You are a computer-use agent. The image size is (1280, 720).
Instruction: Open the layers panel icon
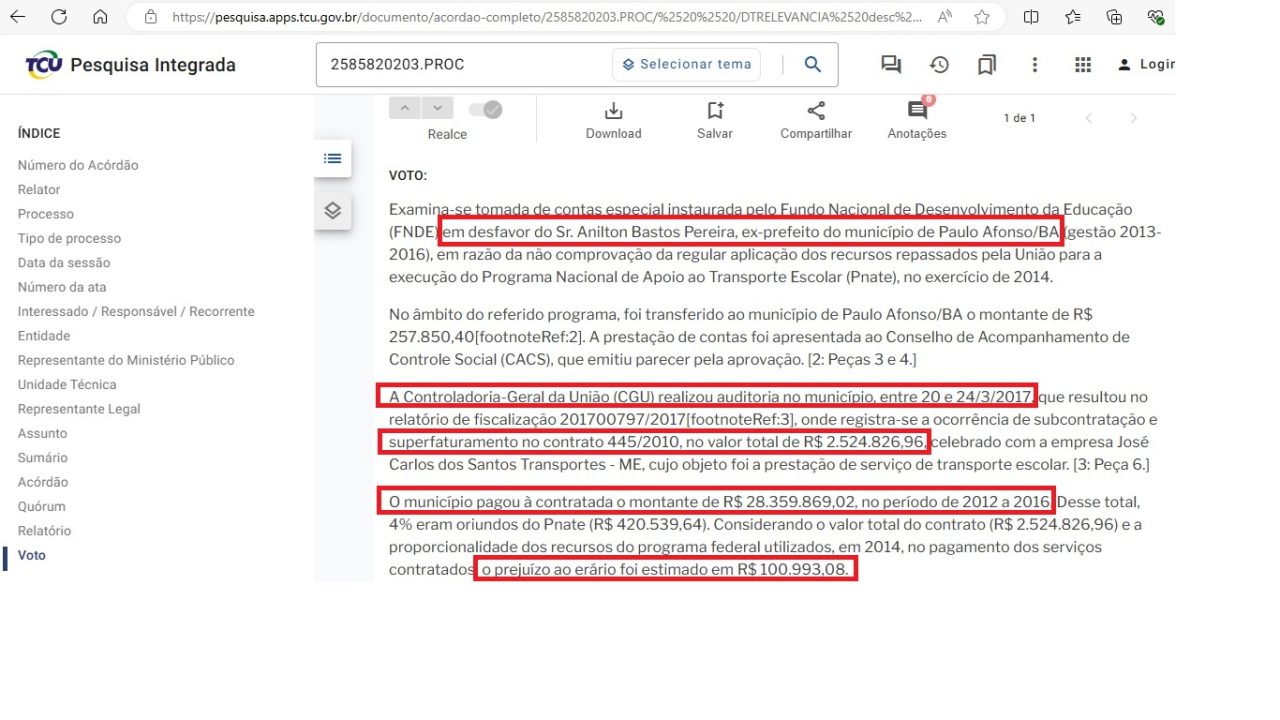tap(333, 210)
